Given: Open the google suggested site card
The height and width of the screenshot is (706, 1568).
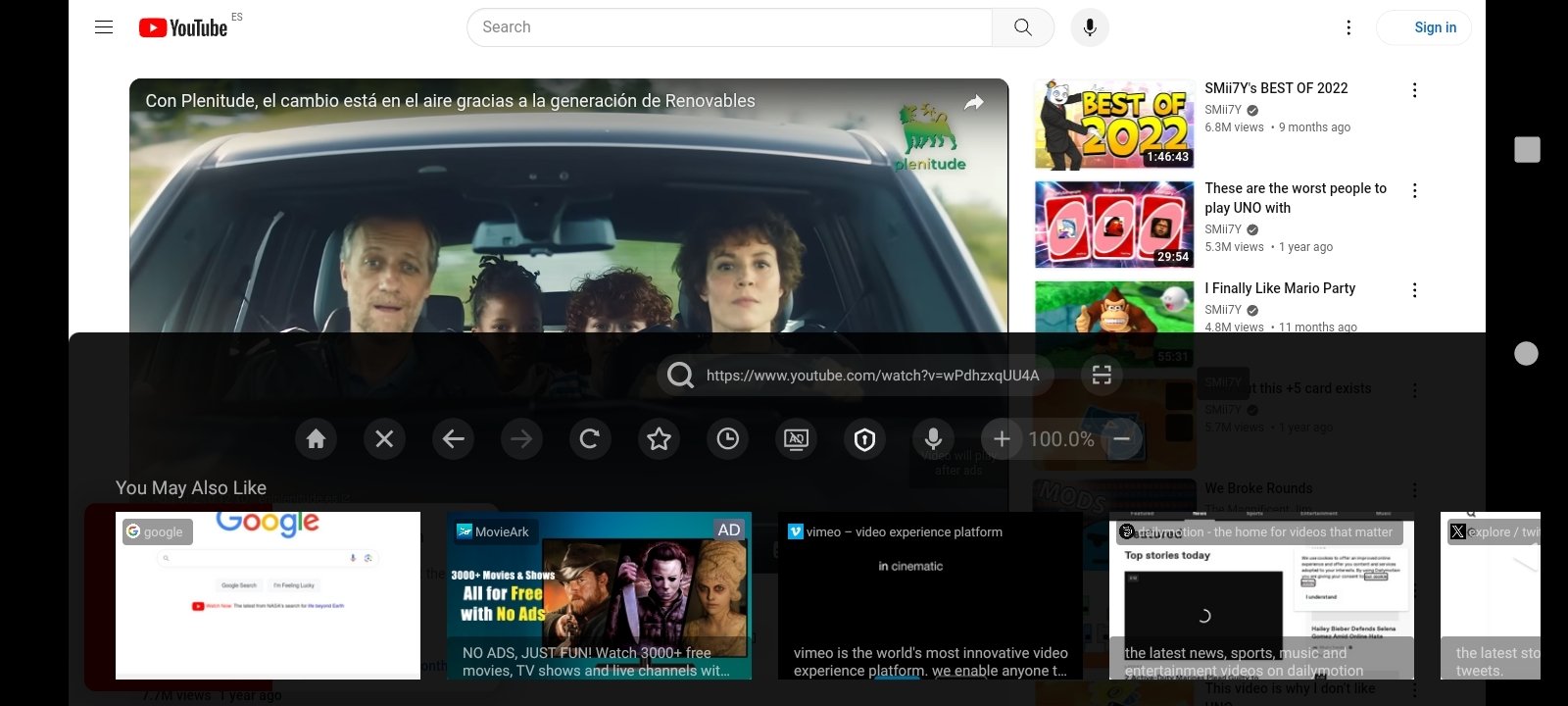Looking at the screenshot, I should (268, 595).
